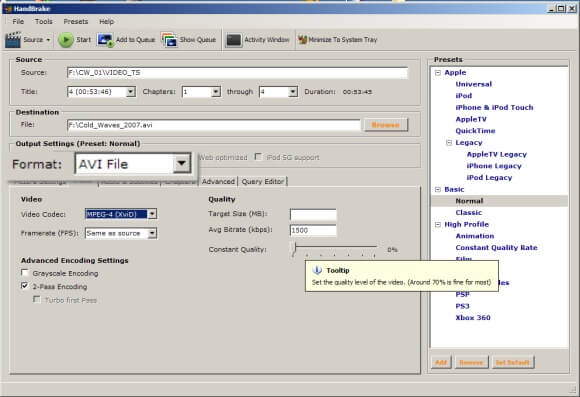Select the AppleTV preset
The height and width of the screenshot is (397, 580).
[471, 119]
